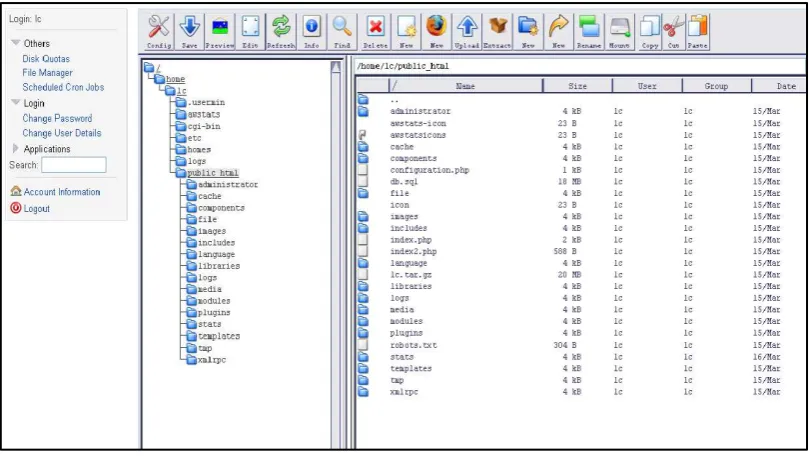Image resolution: width=809 pixels, height=456 pixels.
Task: Click parent directory ".." entry
Action: click(394, 101)
